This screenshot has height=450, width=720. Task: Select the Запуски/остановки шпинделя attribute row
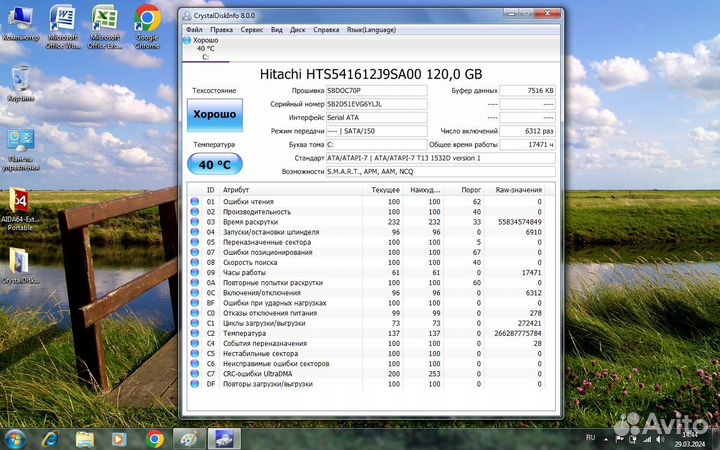(366, 232)
